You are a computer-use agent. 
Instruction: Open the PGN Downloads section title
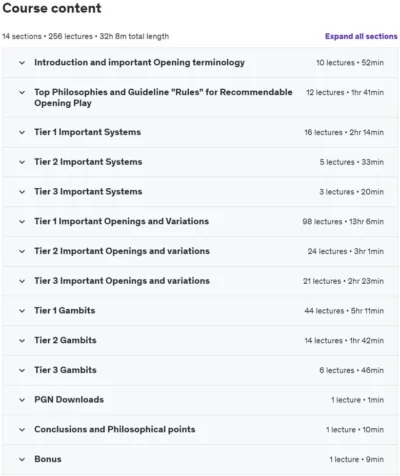pos(69,399)
